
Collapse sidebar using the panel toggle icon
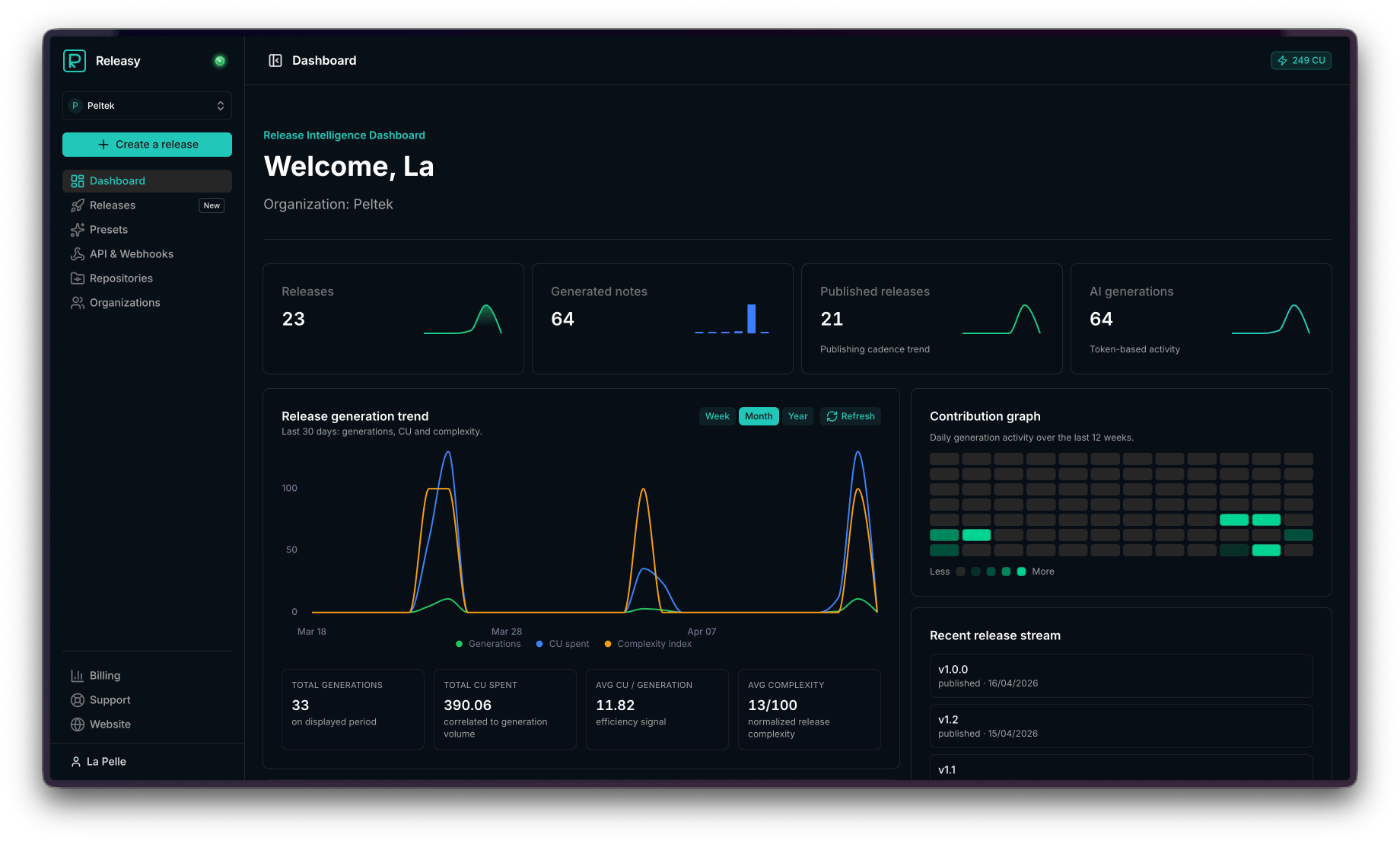[x=275, y=61]
